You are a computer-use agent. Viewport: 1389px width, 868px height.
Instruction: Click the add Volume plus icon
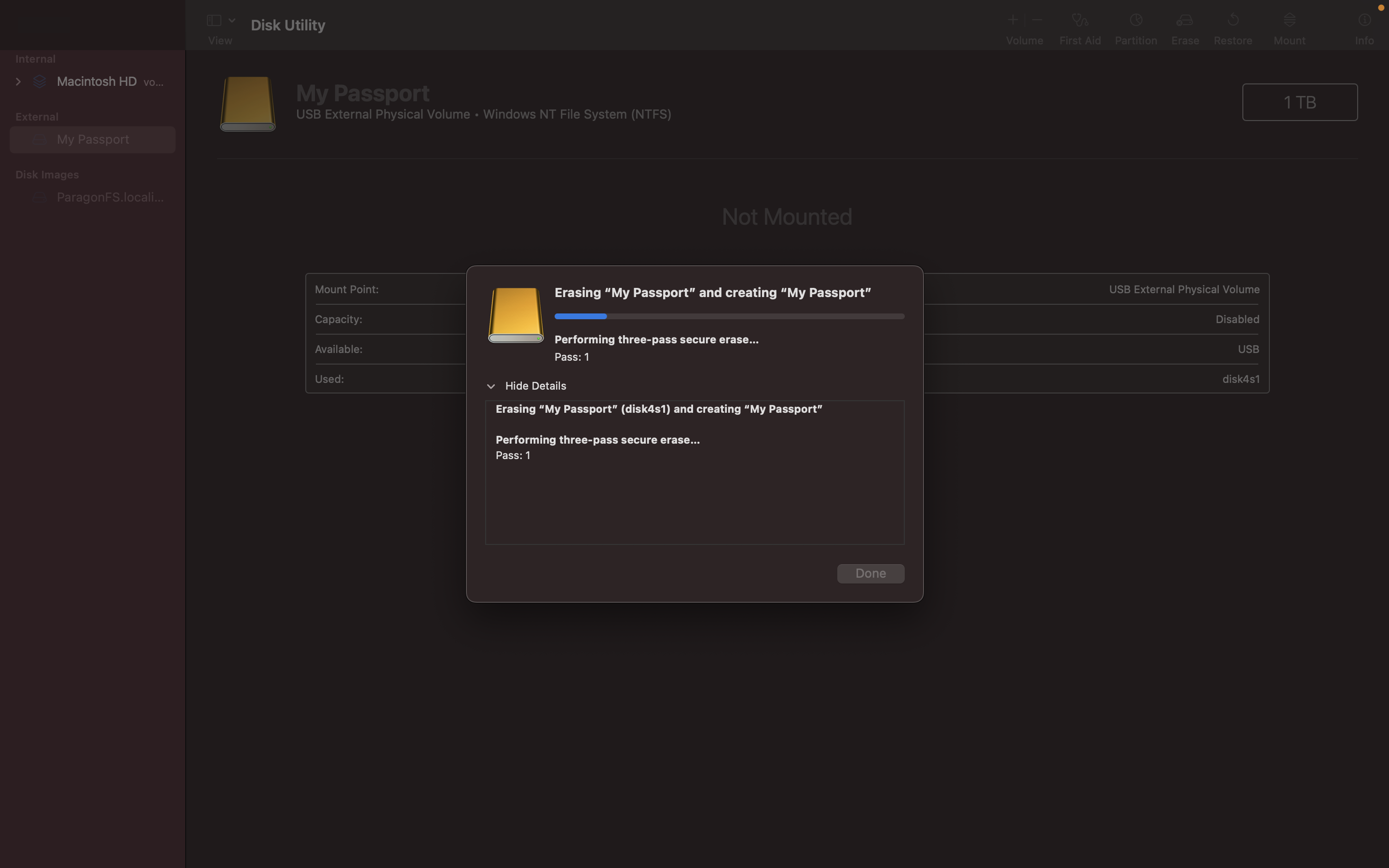(x=1012, y=21)
